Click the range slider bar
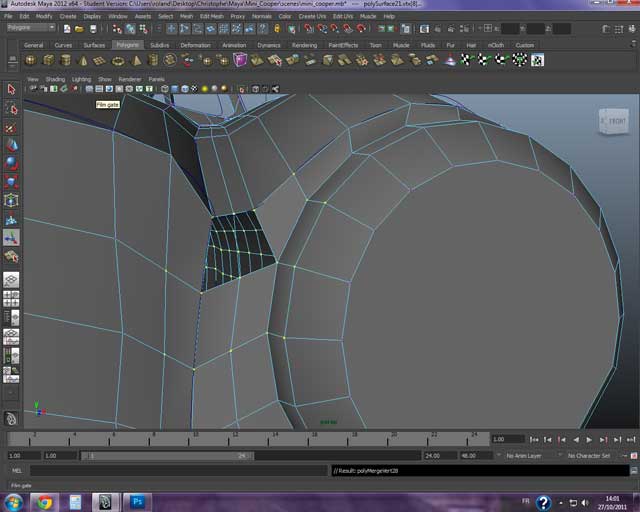640x512 pixels. click(x=167, y=456)
